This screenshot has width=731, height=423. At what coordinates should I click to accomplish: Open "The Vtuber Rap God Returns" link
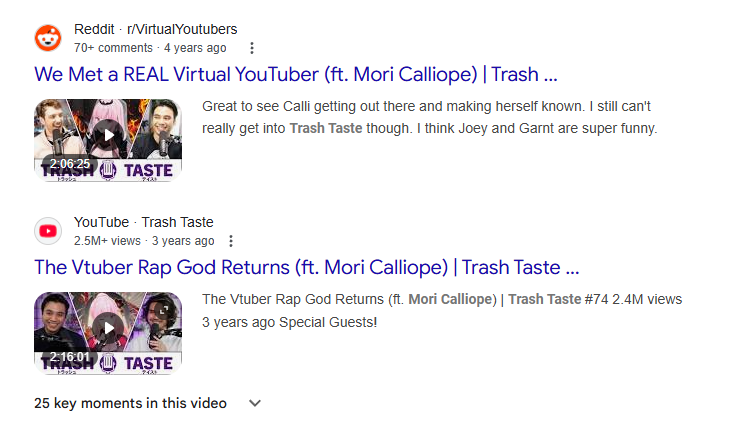[306, 268]
